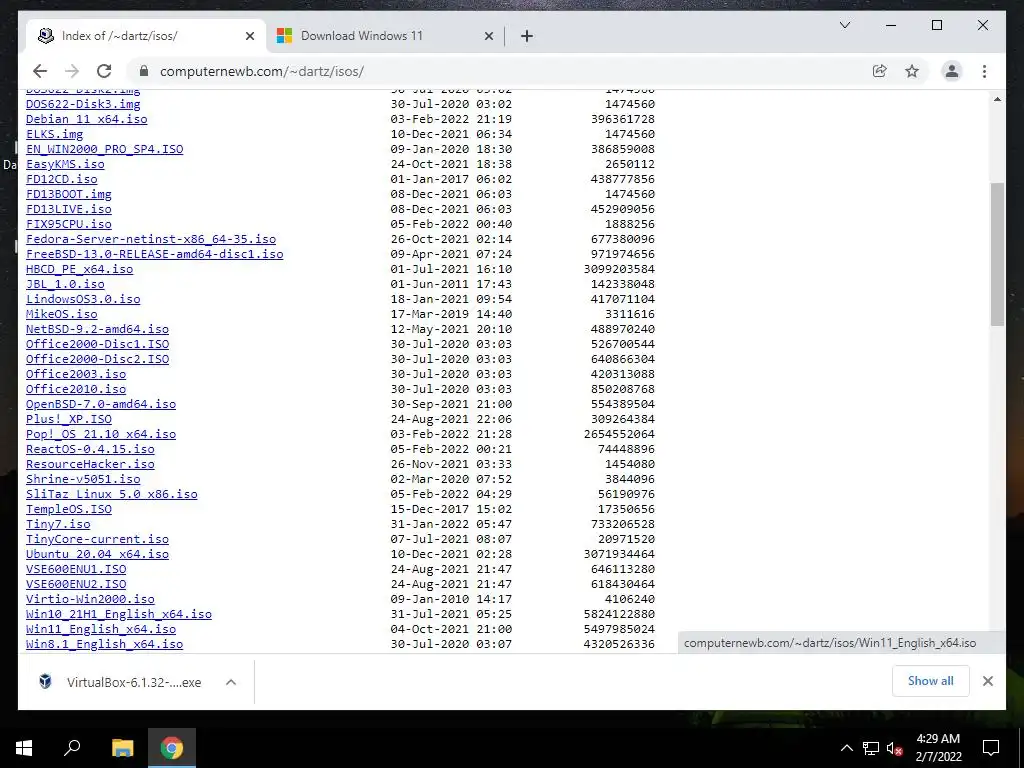This screenshot has height=768, width=1024.
Task: Close the downloads bar
Action: coord(987,681)
